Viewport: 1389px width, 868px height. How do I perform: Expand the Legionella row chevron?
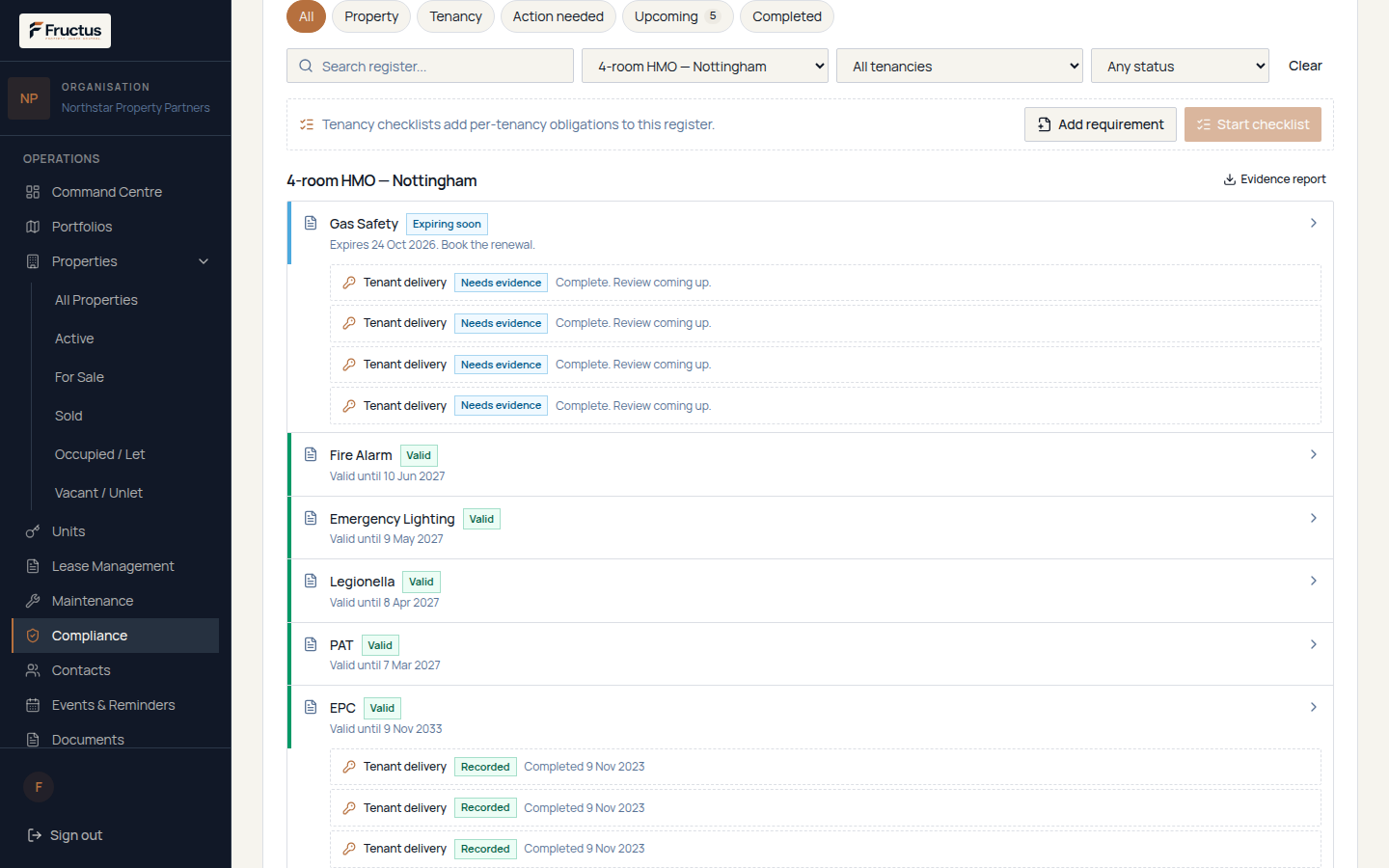(x=1314, y=581)
